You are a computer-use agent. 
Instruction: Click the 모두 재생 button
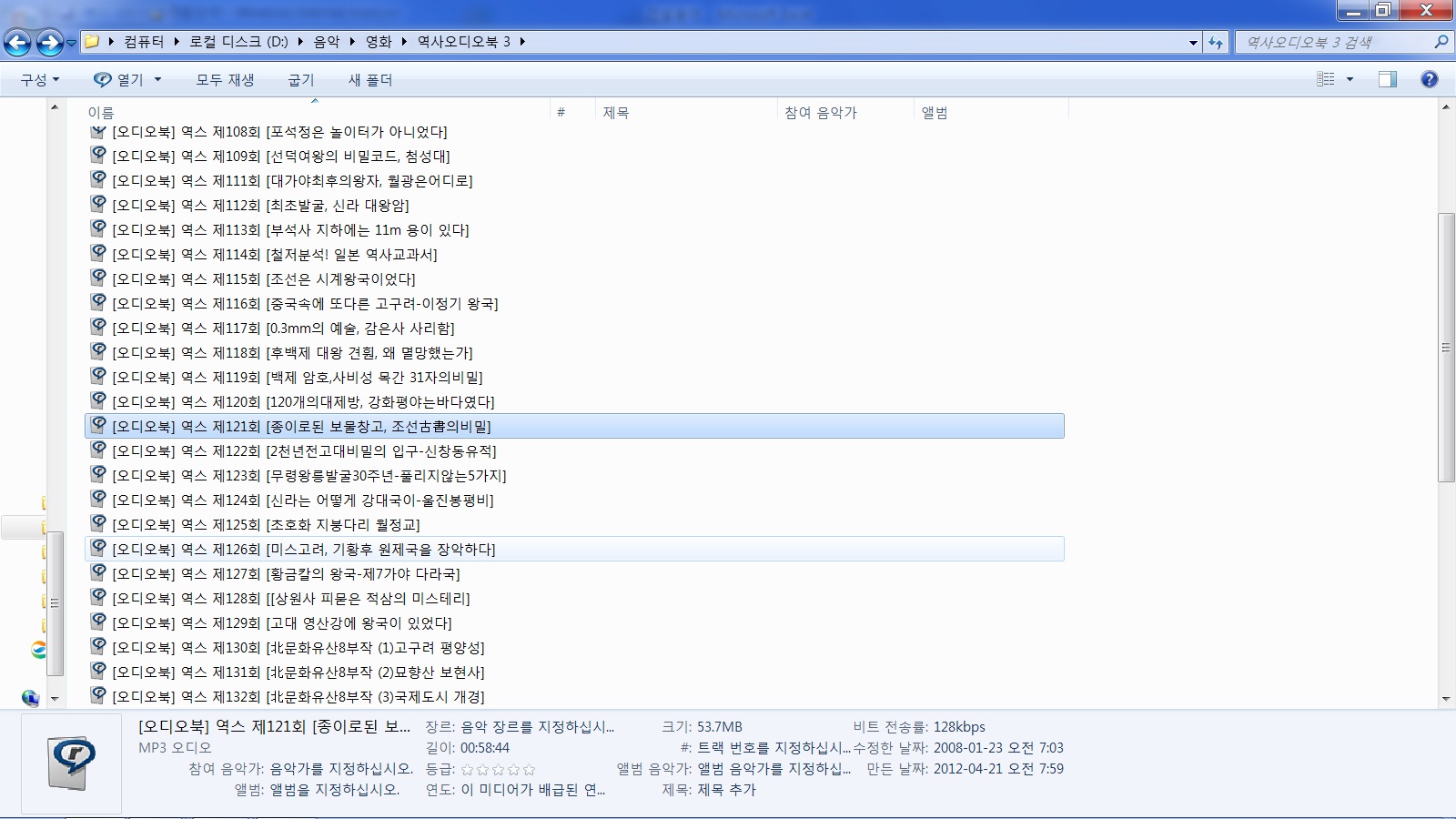[x=225, y=80]
